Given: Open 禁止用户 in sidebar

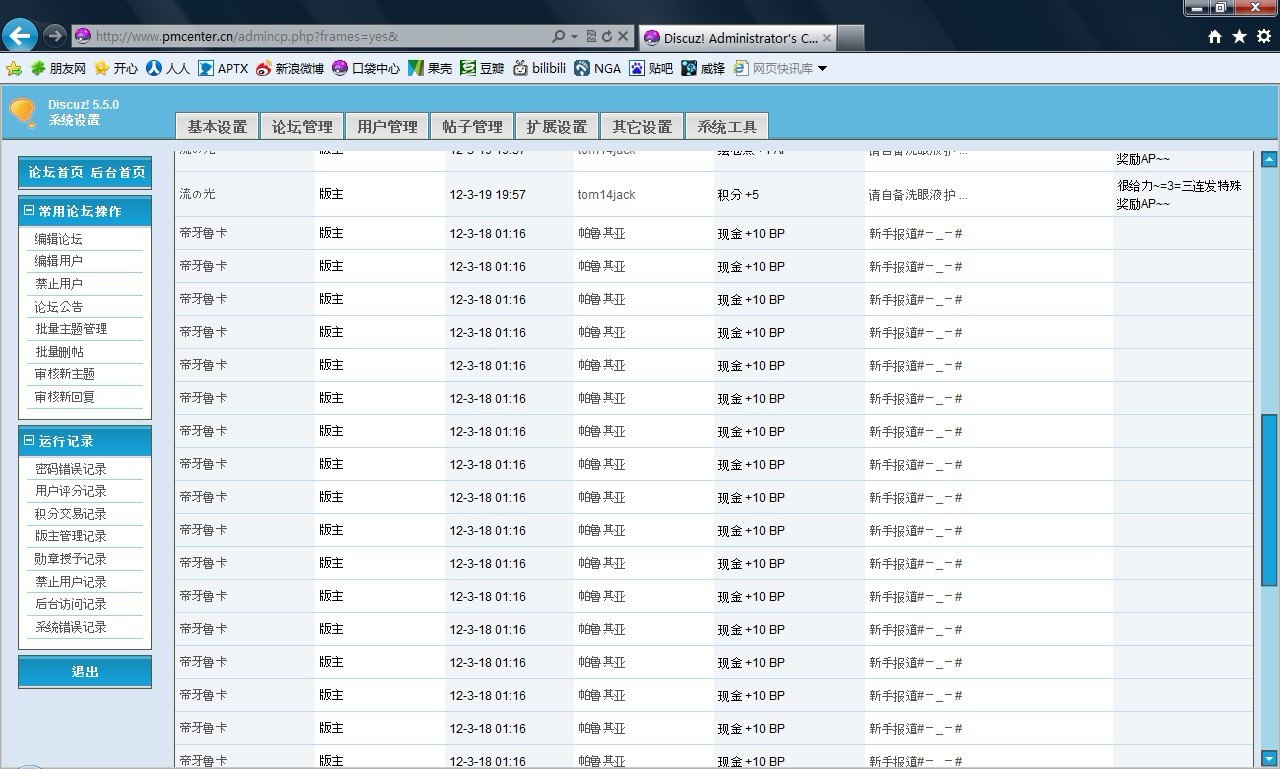Looking at the screenshot, I should (59, 284).
